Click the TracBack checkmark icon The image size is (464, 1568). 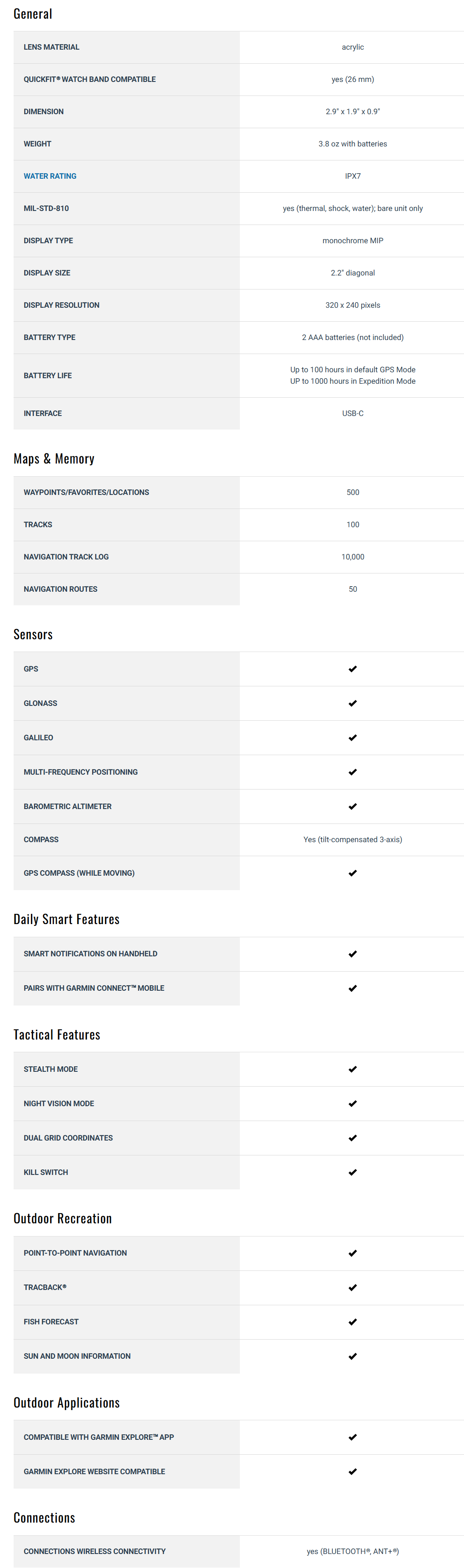[x=353, y=1287]
